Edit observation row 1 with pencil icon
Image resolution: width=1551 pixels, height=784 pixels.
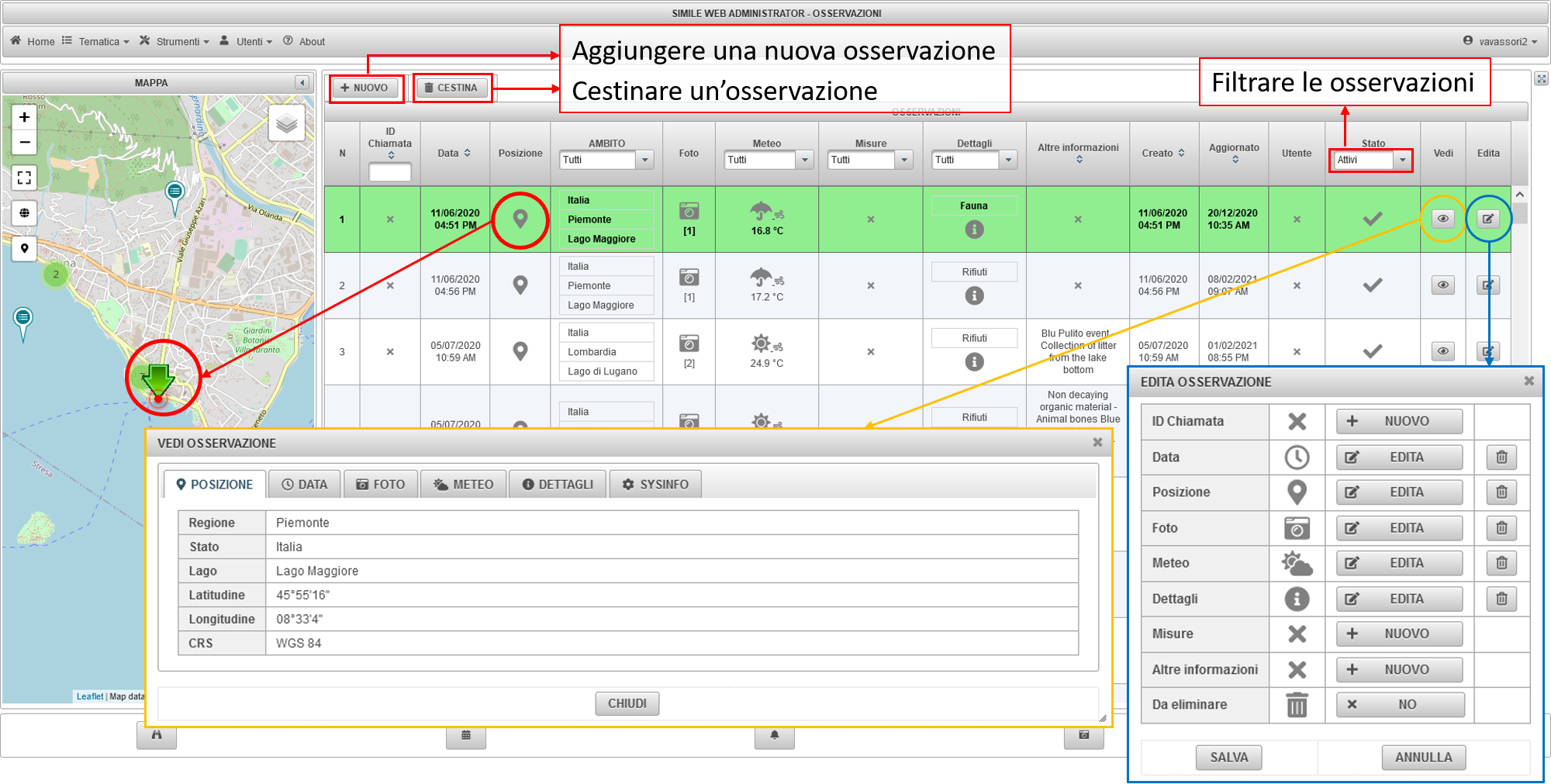point(1488,219)
